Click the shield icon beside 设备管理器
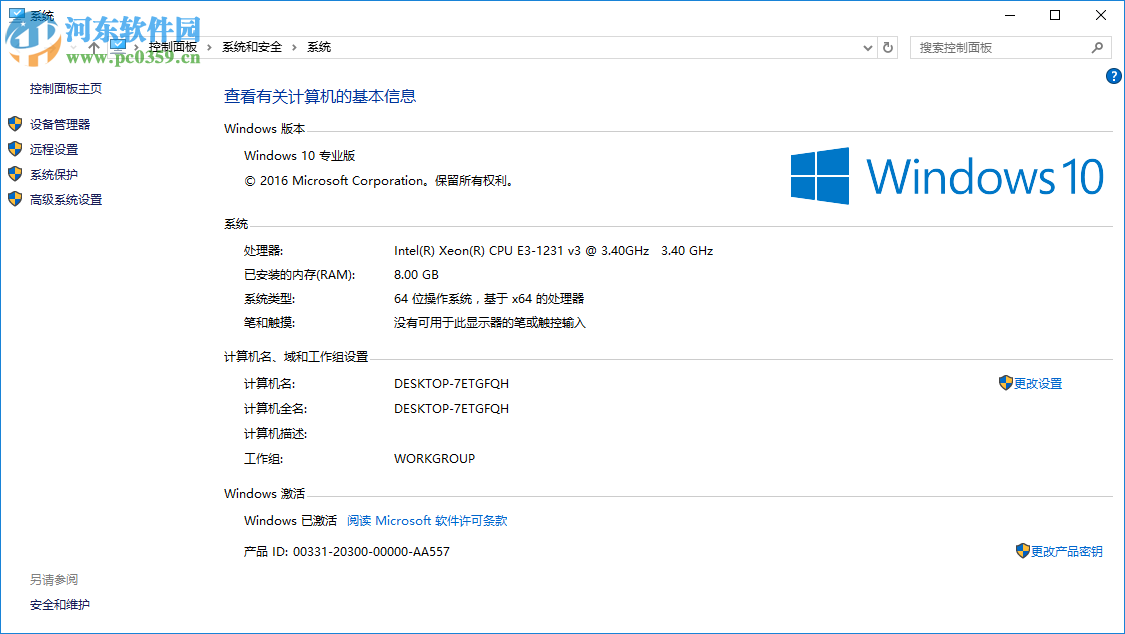 [14, 123]
